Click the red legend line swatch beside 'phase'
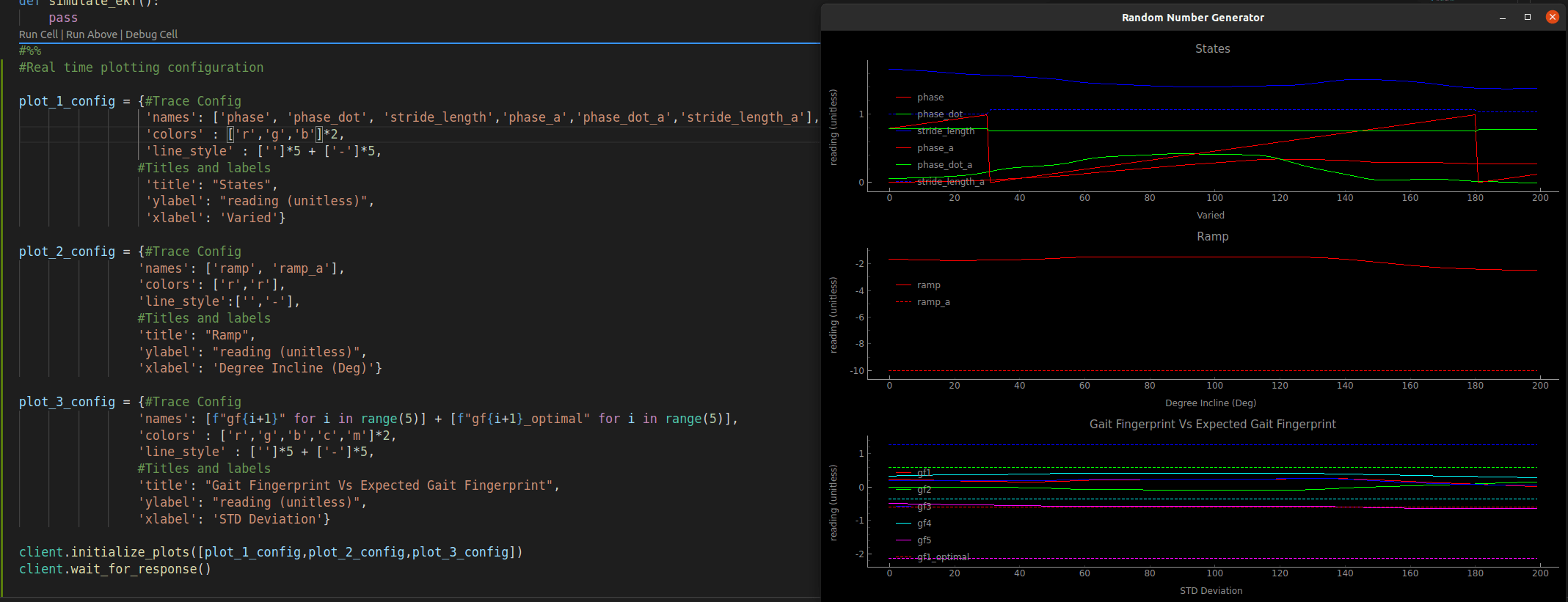 (x=903, y=98)
